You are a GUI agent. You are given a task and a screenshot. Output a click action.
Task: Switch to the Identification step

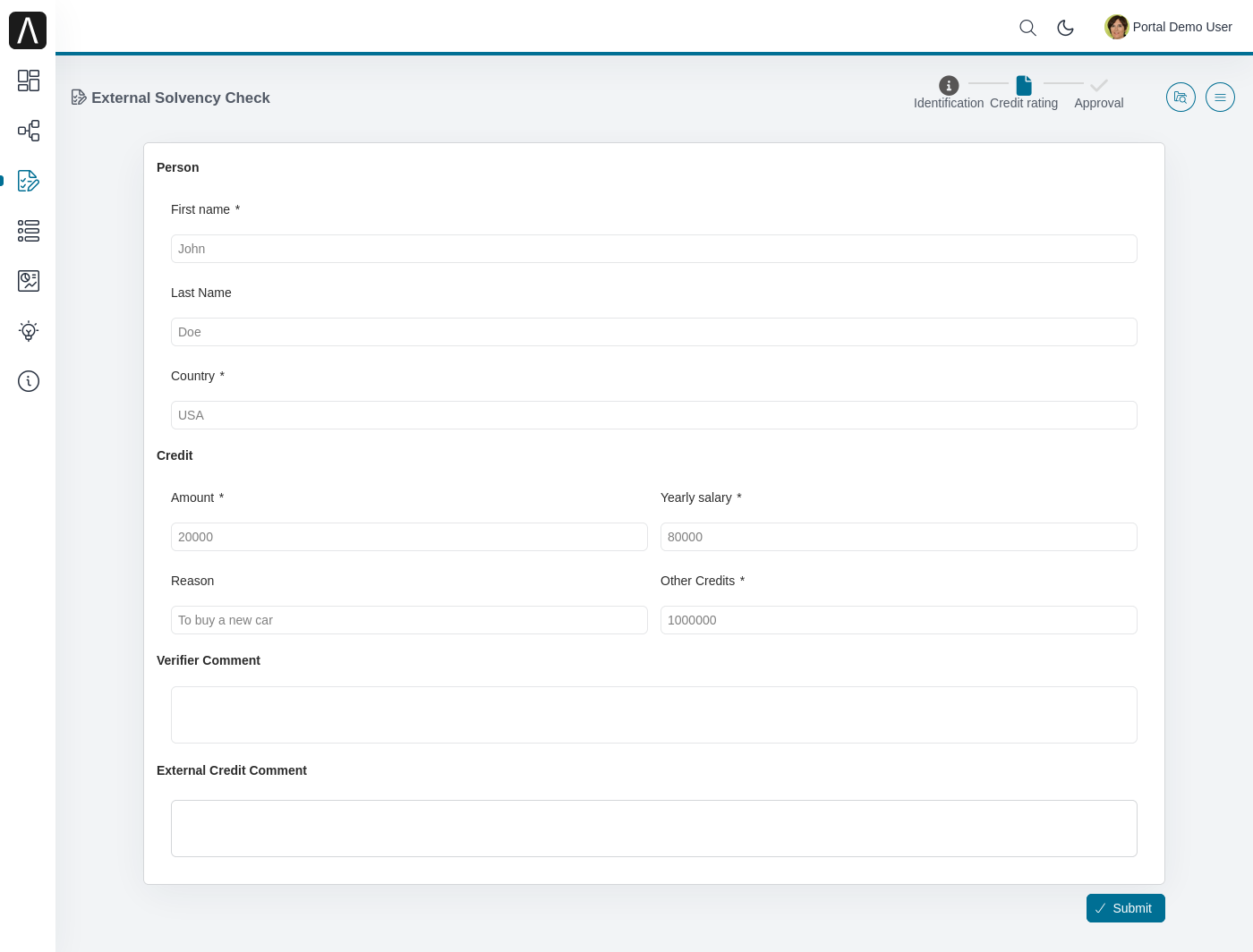(x=949, y=85)
